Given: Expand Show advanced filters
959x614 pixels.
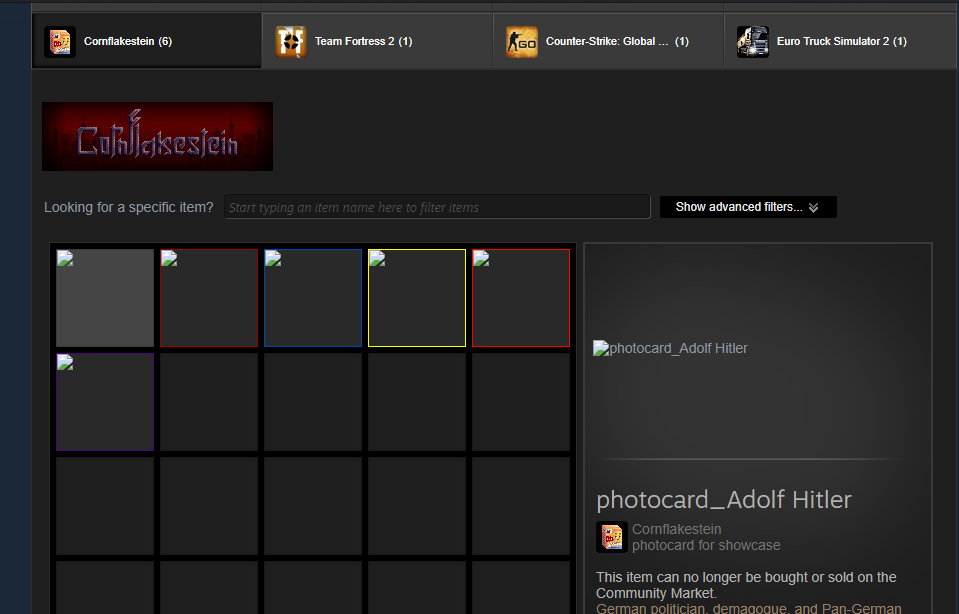Looking at the screenshot, I should [748, 207].
